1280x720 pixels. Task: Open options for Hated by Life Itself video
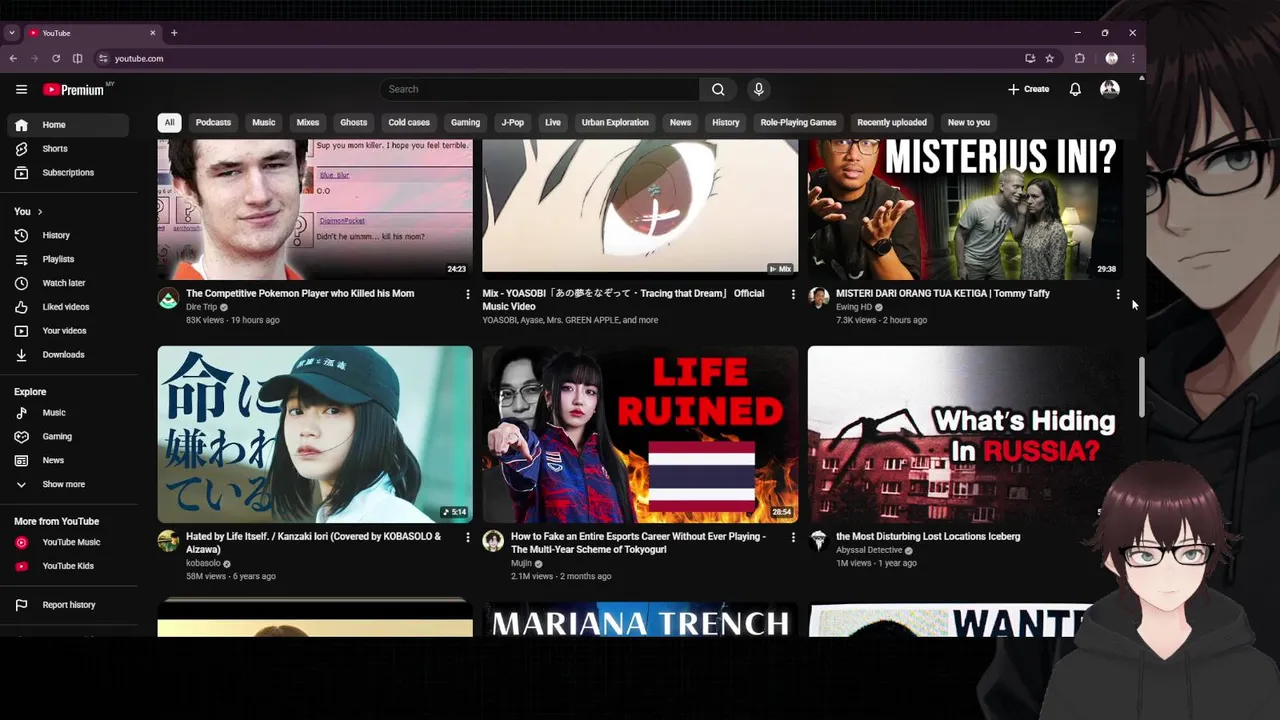click(468, 537)
